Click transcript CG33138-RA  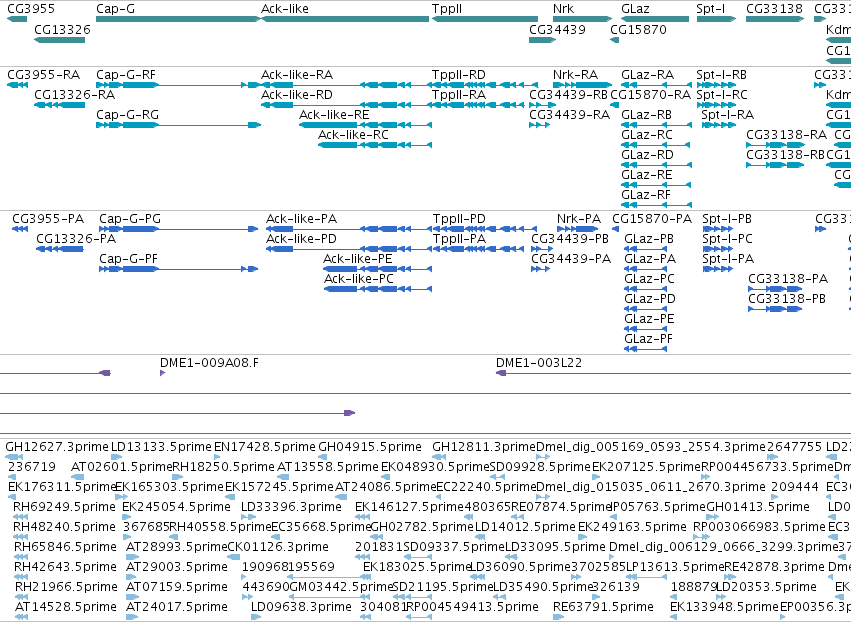(775, 145)
